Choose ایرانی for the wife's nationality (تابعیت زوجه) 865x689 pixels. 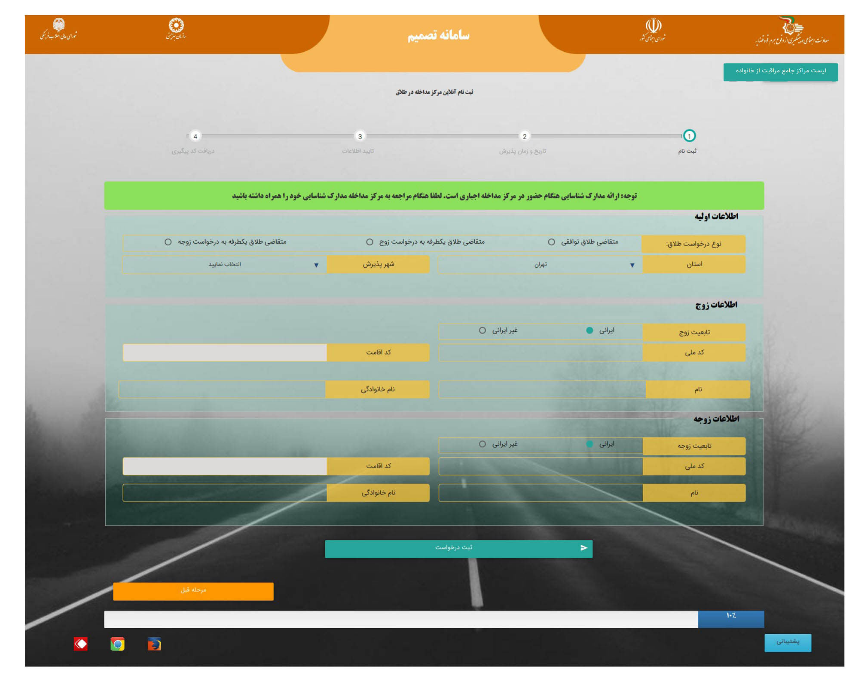589,444
